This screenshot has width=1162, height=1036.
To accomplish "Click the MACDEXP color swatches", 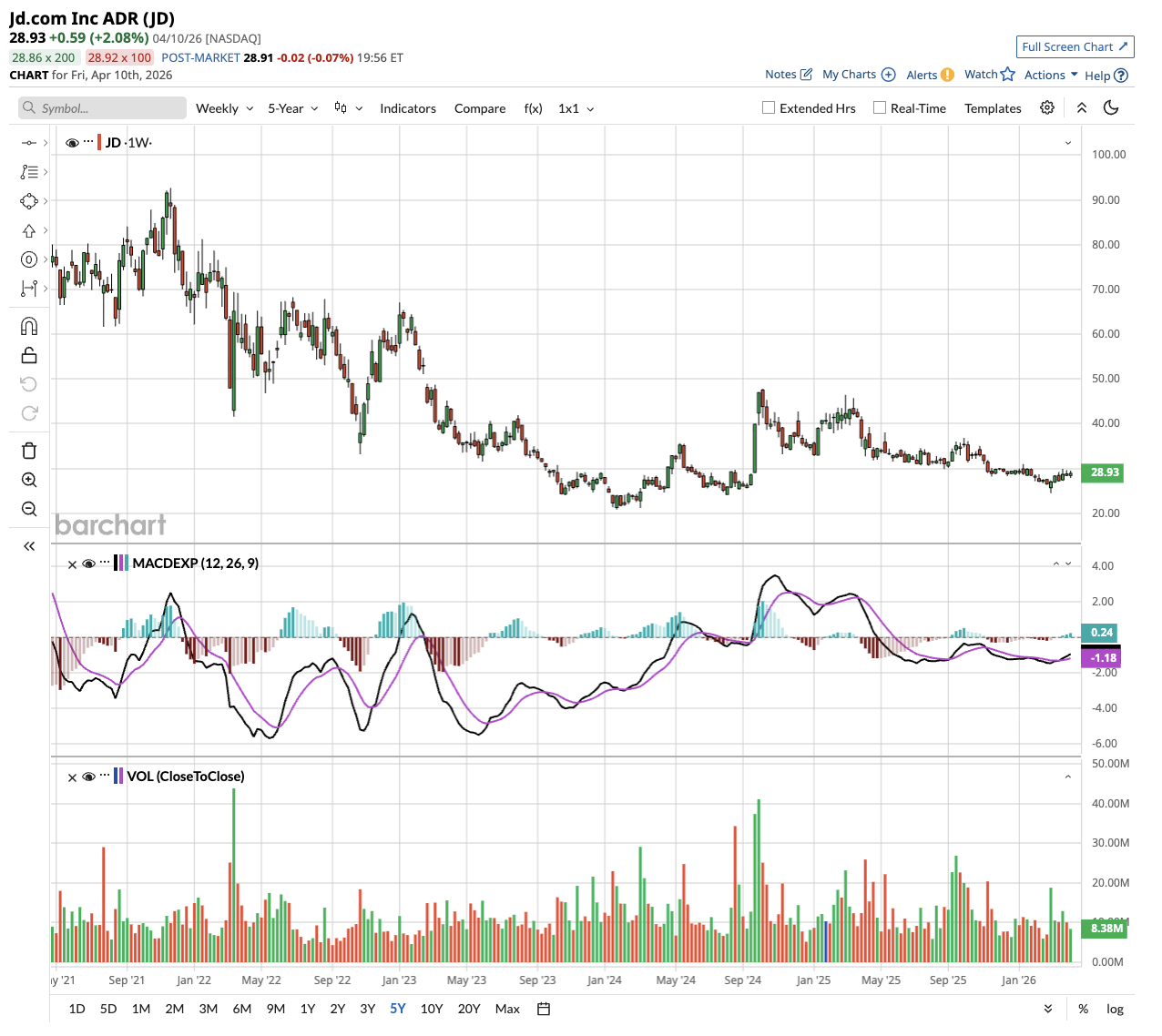I will click(x=121, y=564).
